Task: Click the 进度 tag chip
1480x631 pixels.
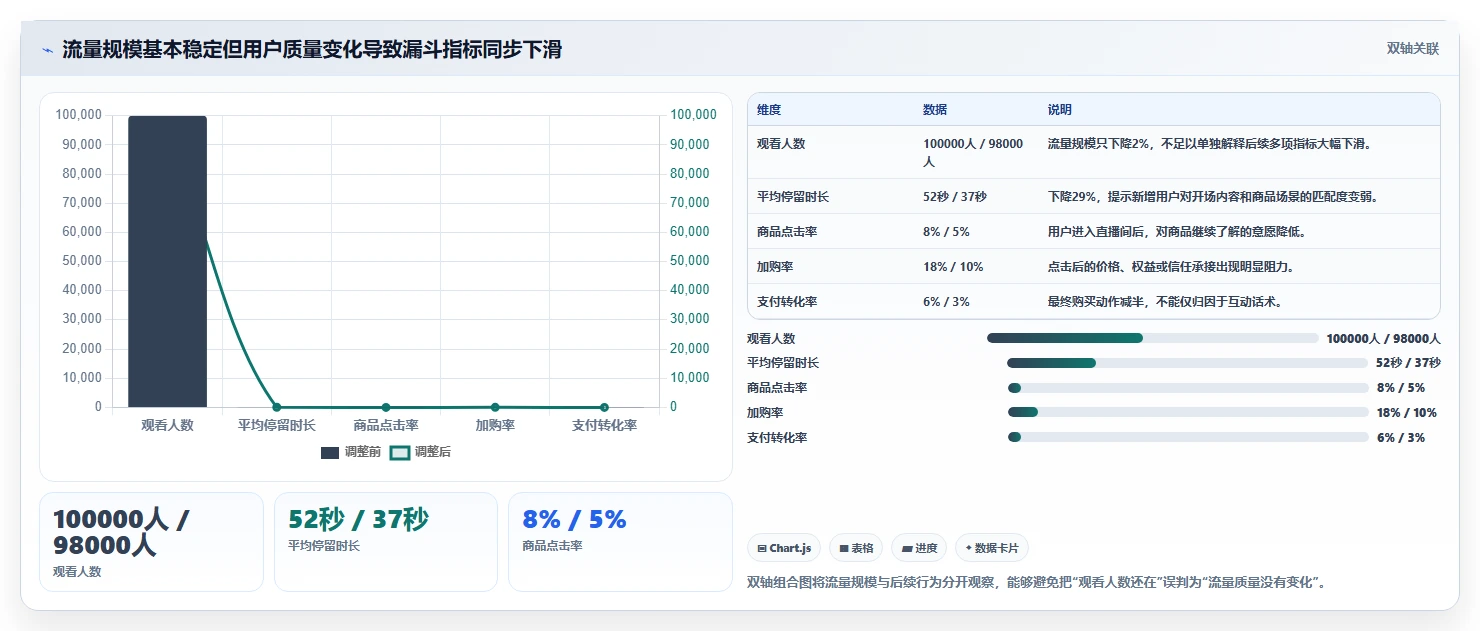Action: click(x=919, y=548)
